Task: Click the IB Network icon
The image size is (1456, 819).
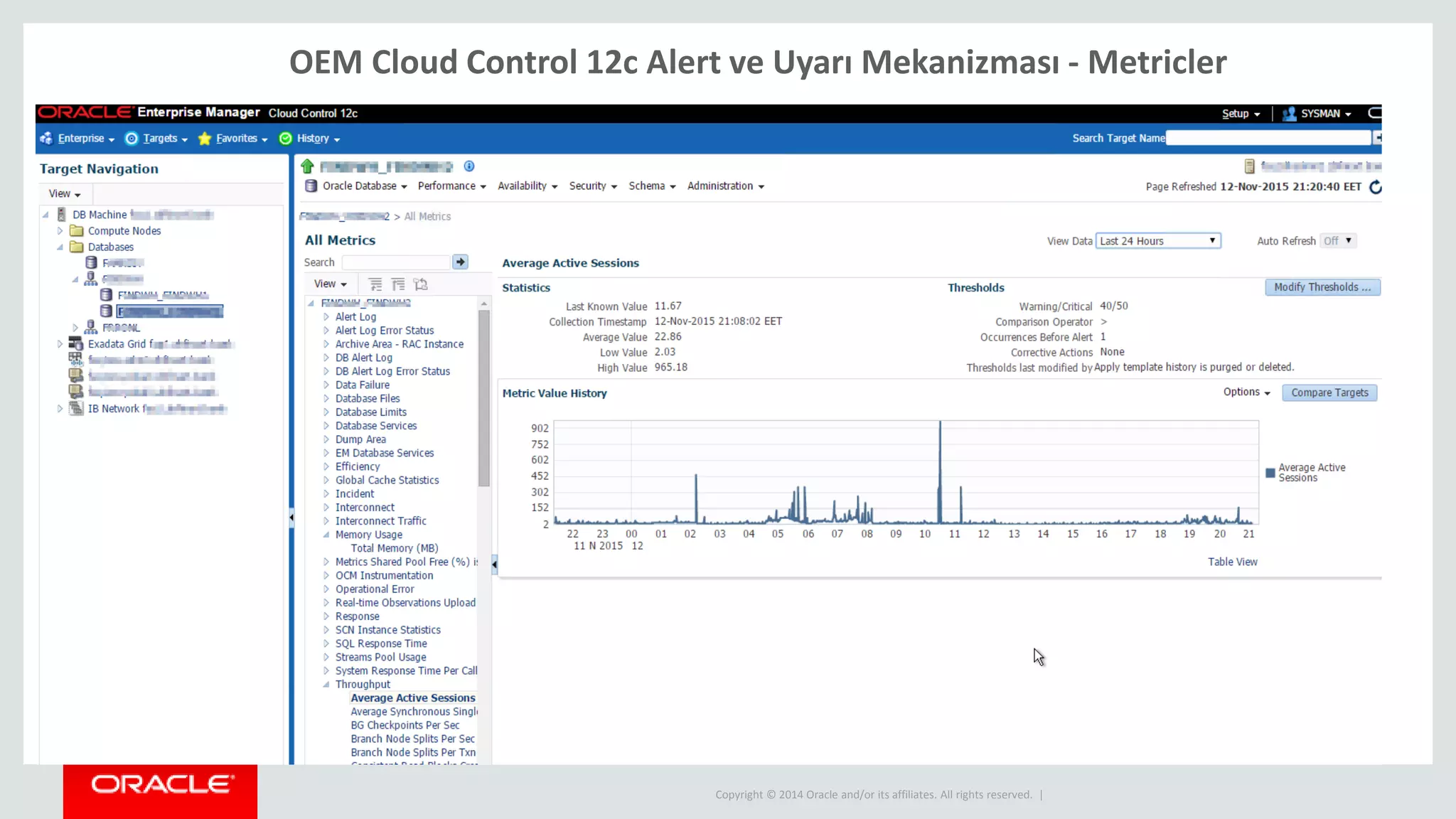Action: click(76, 408)
